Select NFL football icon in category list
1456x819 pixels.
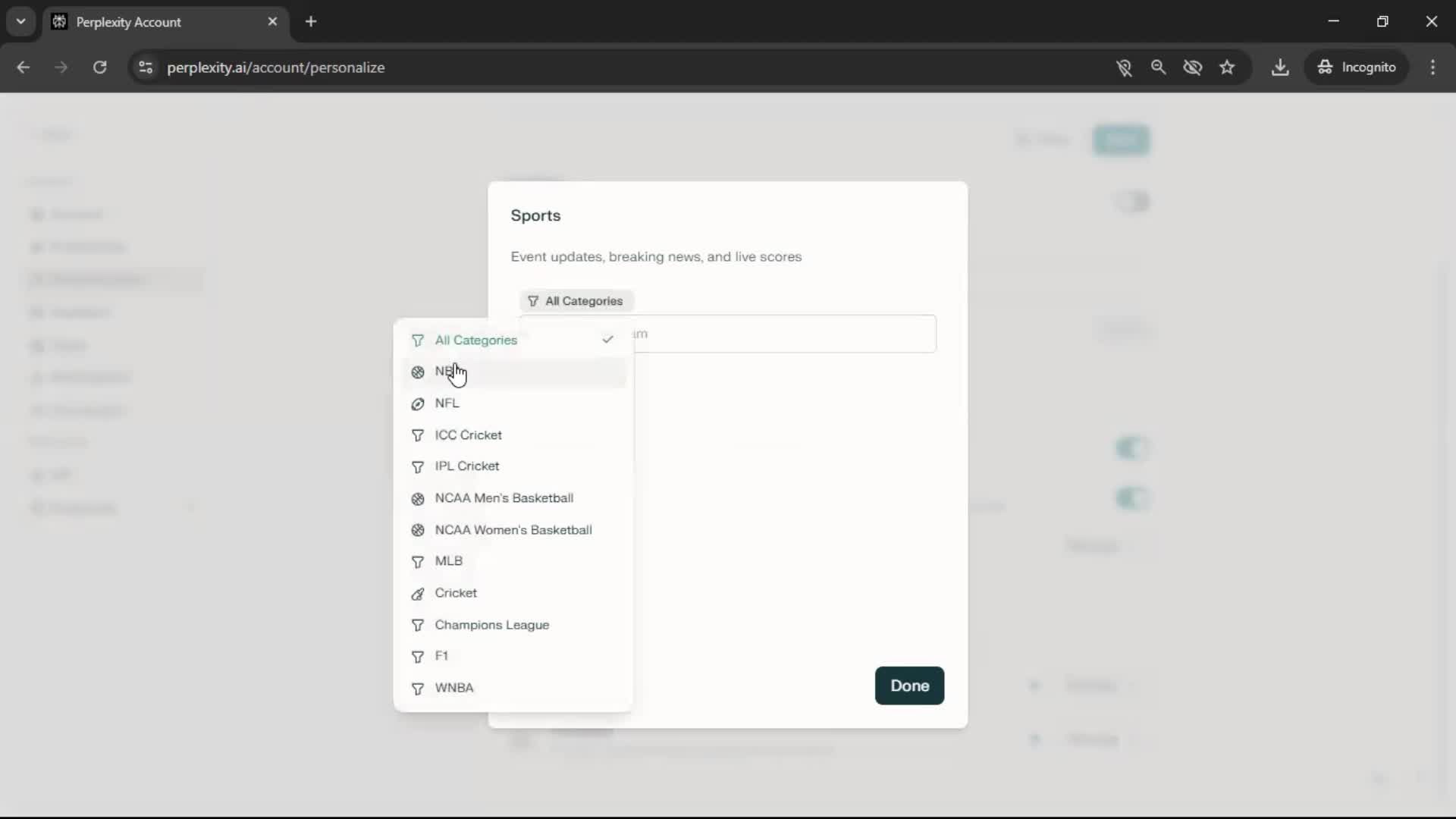418,404
